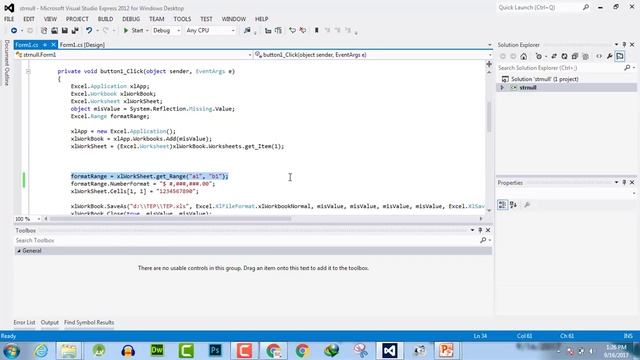Focus the Search Solution Explorer field
Viewport: 640px width, 360px height.
[x=560, y=68]
